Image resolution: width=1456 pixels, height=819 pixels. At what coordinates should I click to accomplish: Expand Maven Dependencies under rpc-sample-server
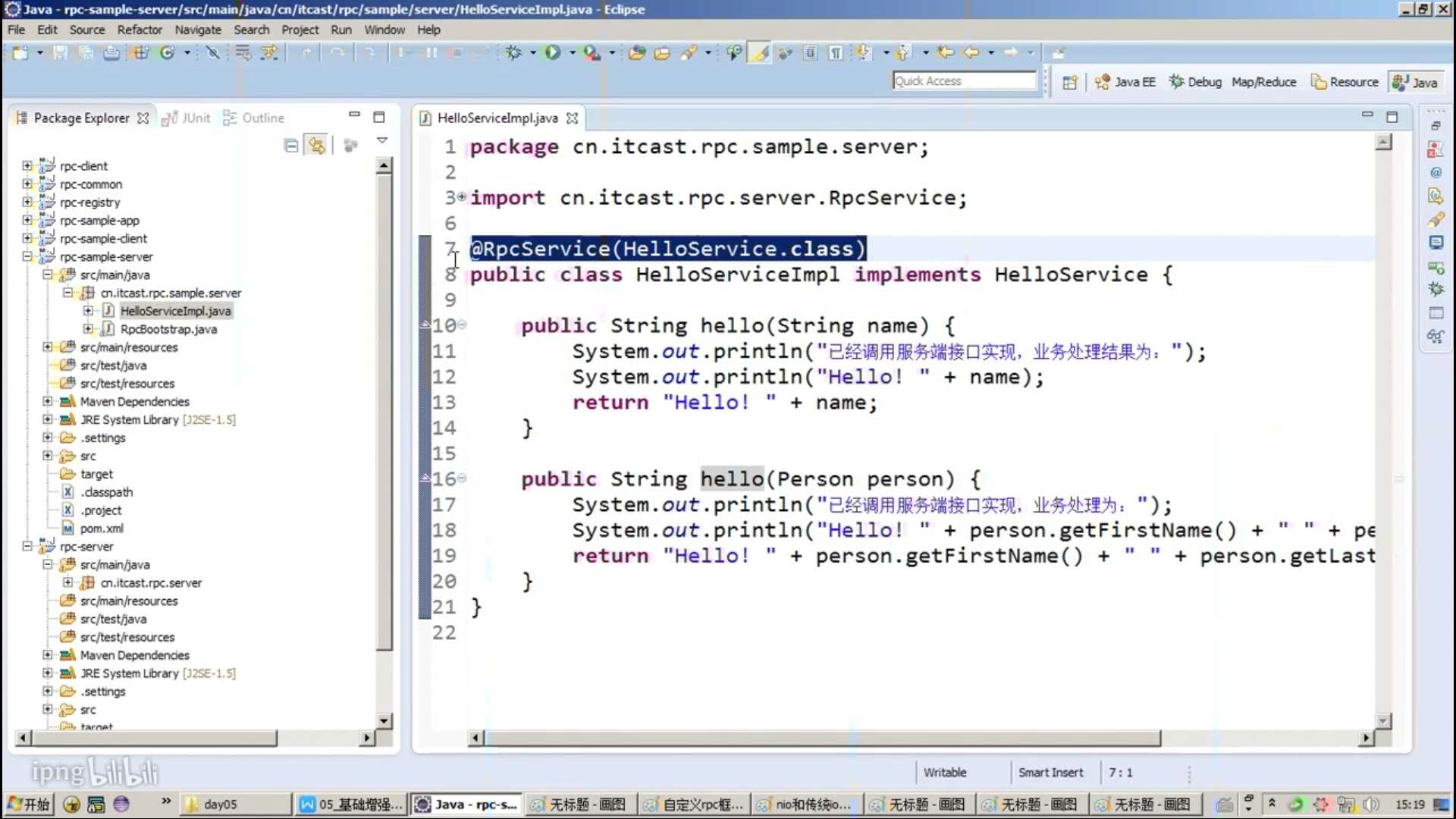pyautogui.click(x=48, y=401)
